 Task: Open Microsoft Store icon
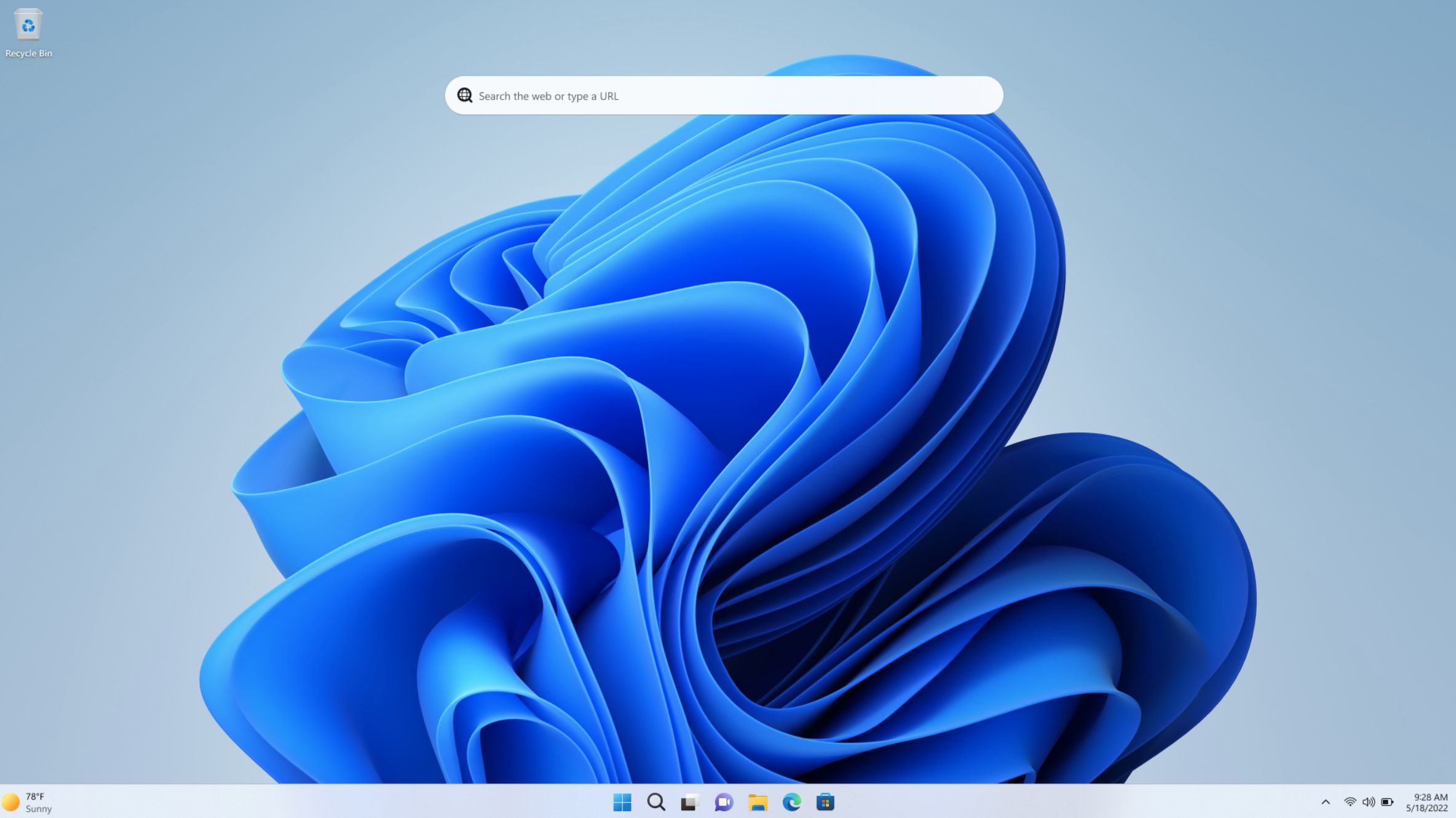[x=825, y=801]
